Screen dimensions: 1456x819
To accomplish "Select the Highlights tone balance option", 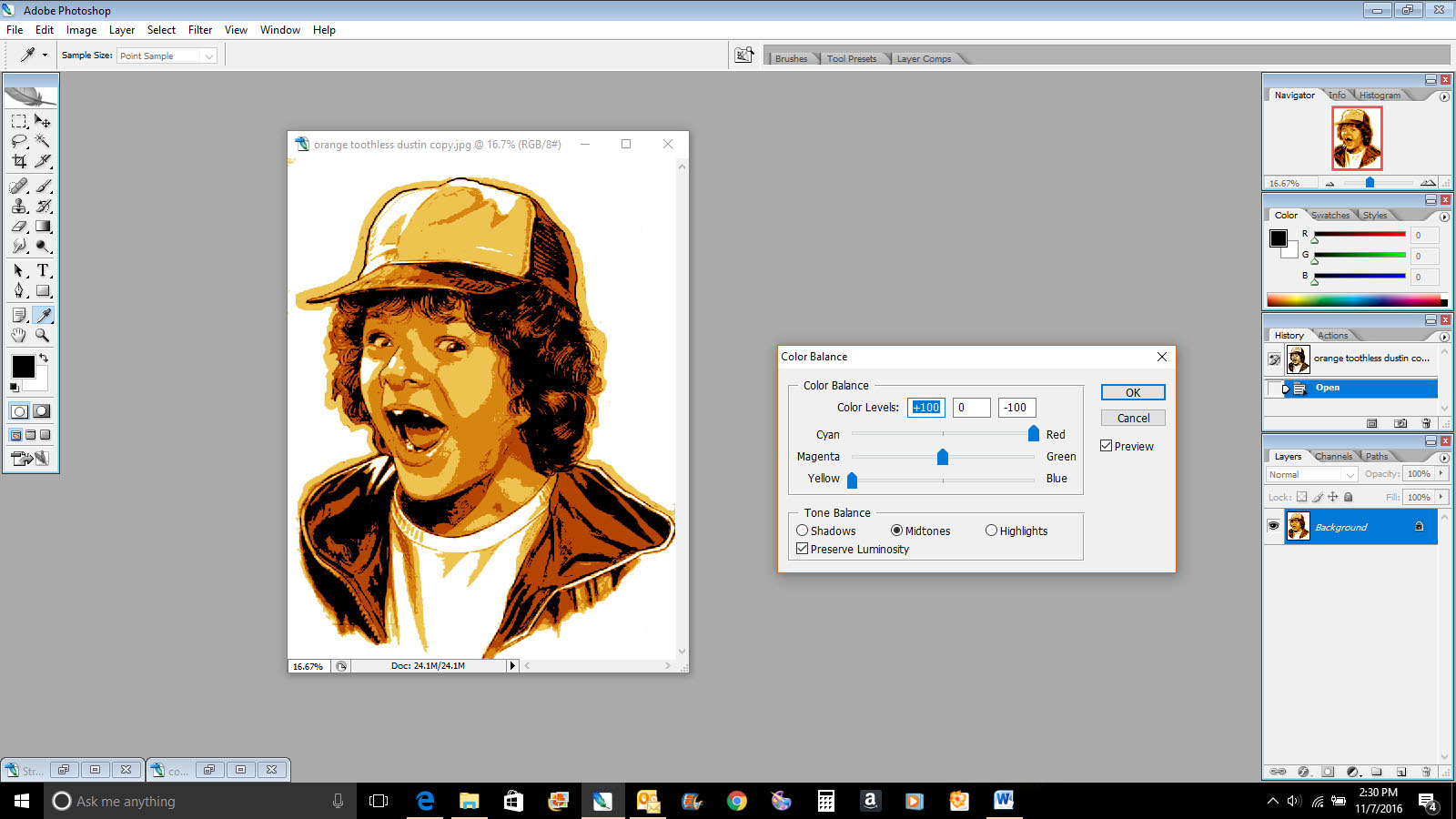I will tap(991, 531).
